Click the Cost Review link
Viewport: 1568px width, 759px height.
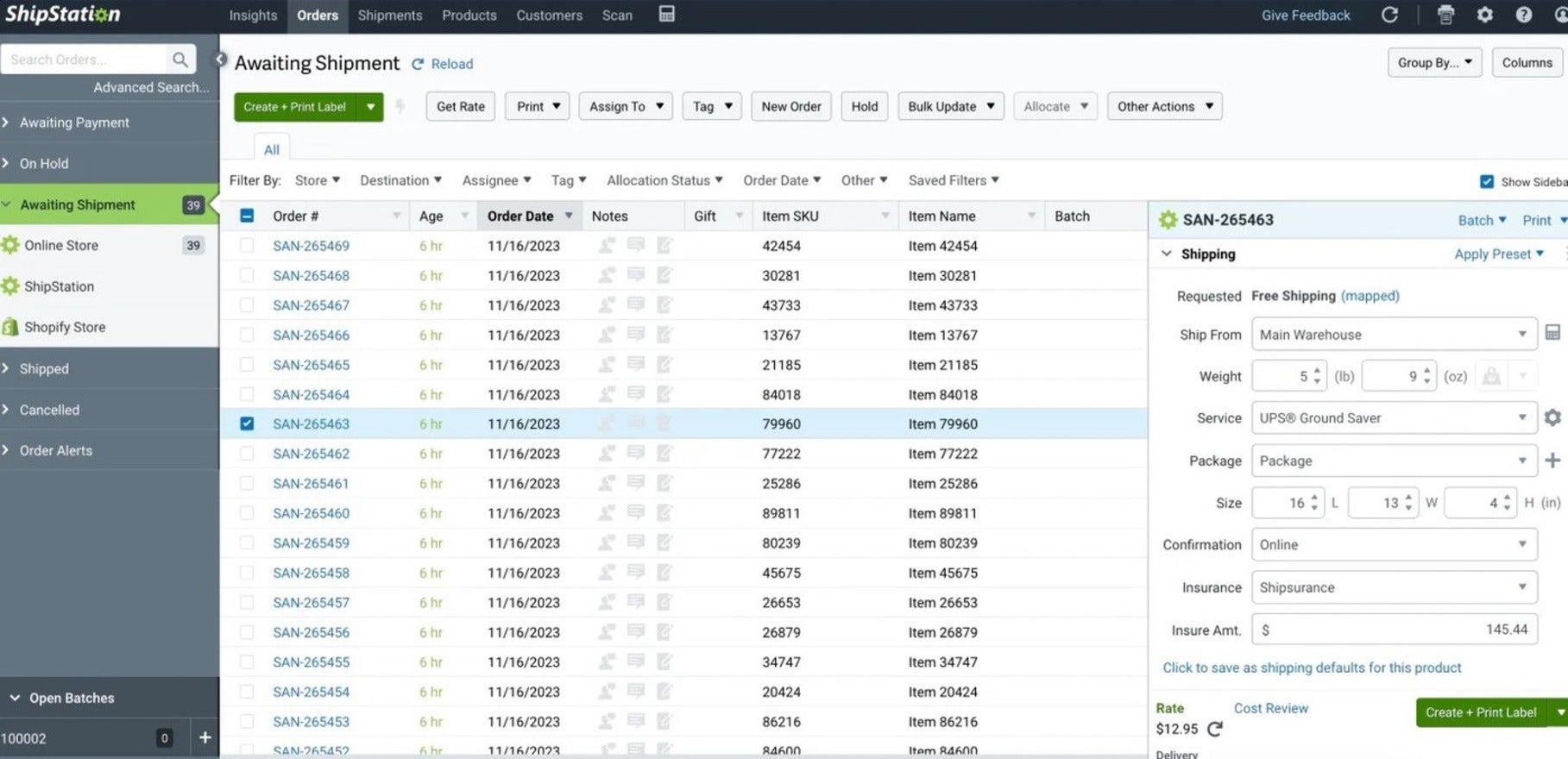(x=1270, y=708)
